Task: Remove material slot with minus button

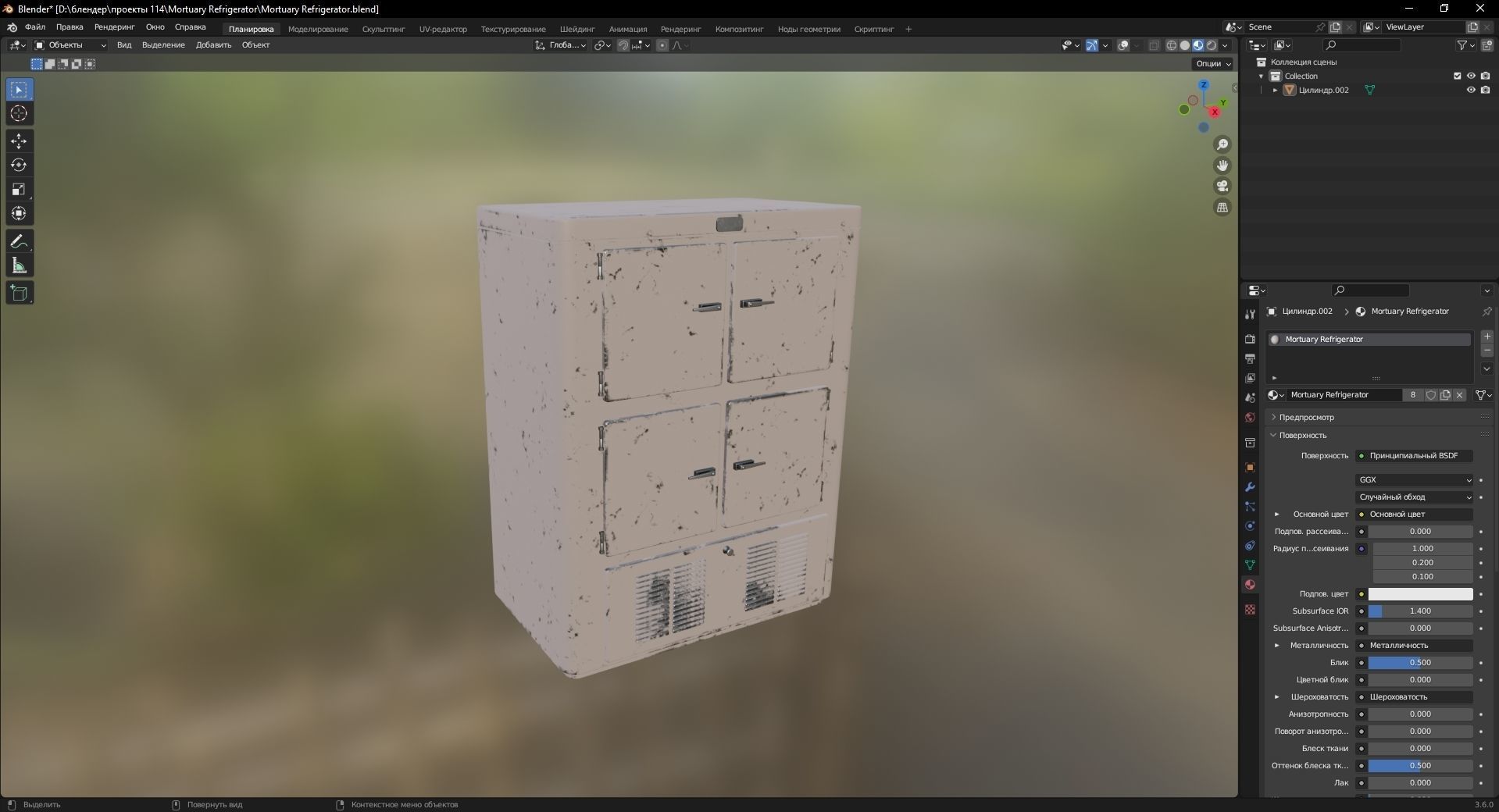Action: [x=1487, y=351]
